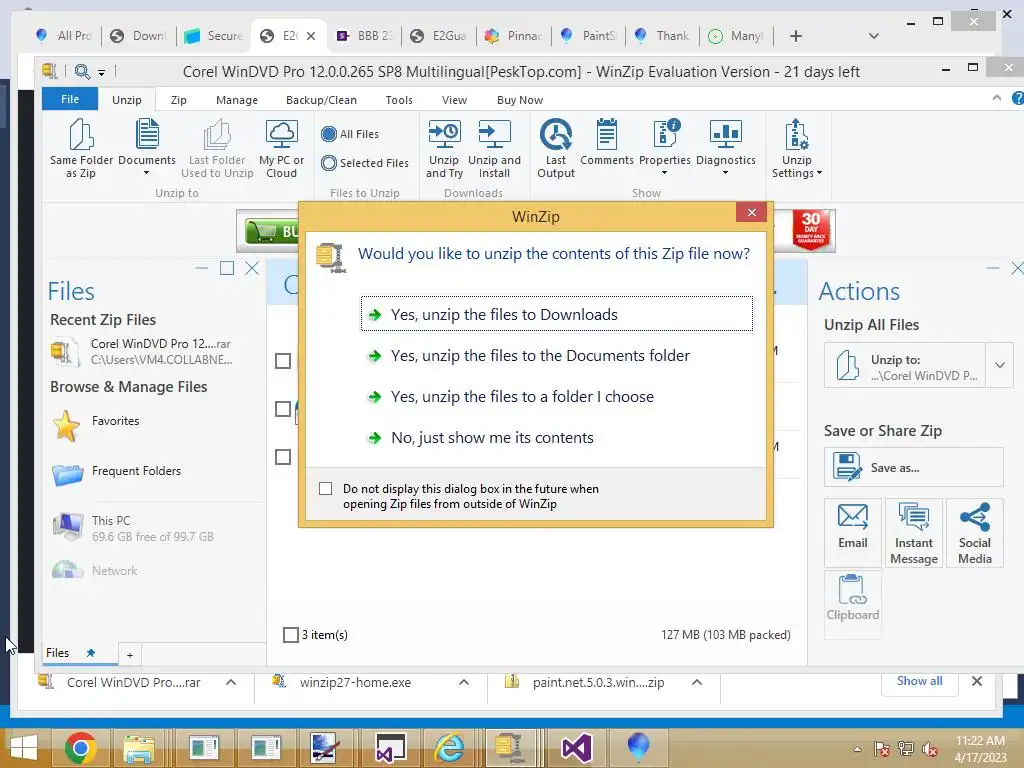Screen dimensions: 1024x768
Task: Expand the Properties dropdown arrow
Action: point(664,173)
